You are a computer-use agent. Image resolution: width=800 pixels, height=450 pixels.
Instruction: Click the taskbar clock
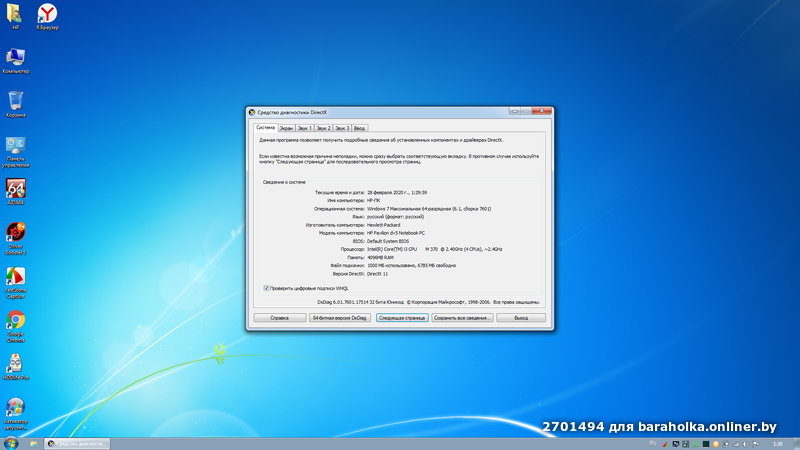point(778,444)
